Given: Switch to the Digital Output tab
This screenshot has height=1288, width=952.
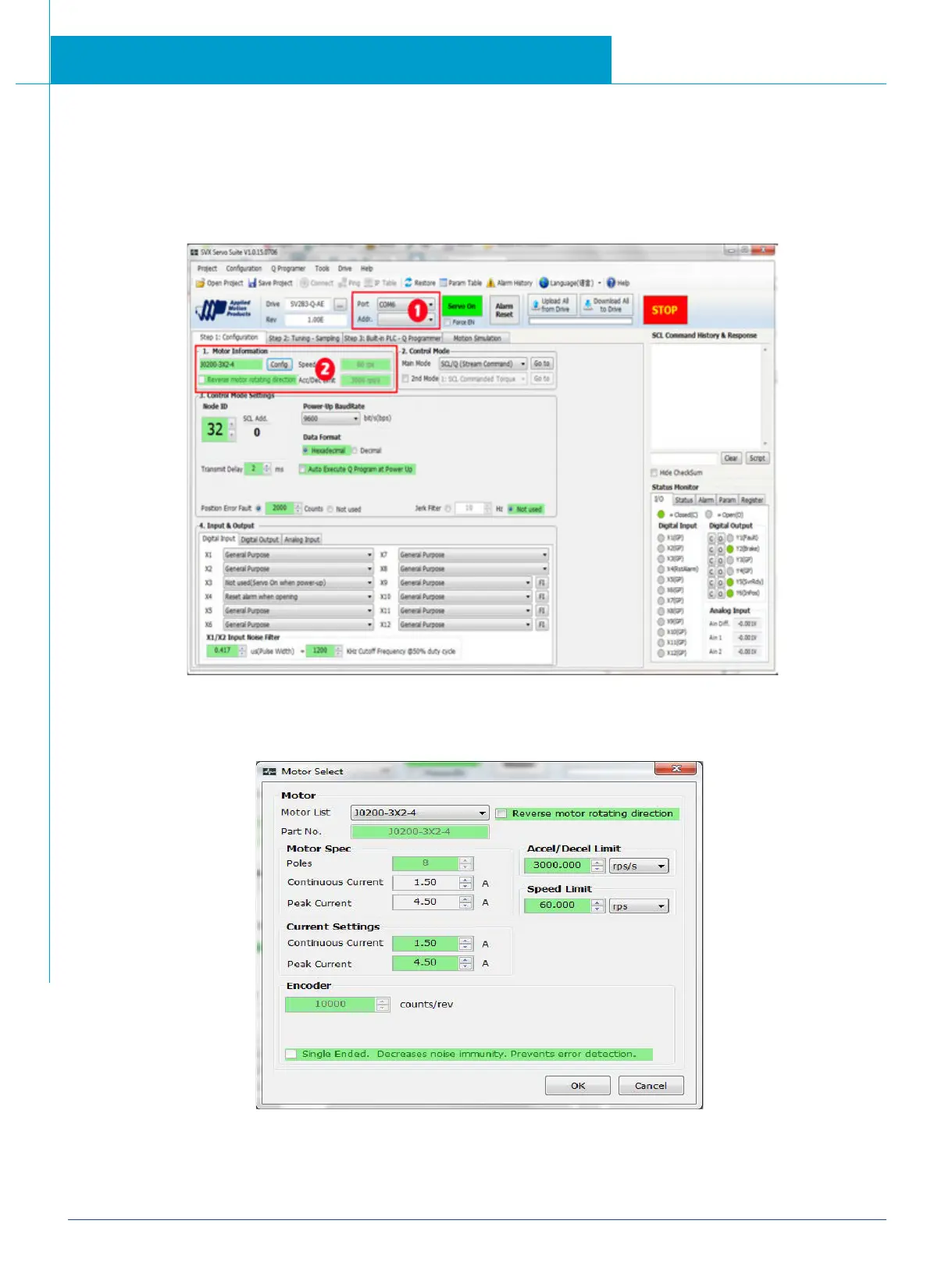Looking at the screenshot, I should point(259,539).
